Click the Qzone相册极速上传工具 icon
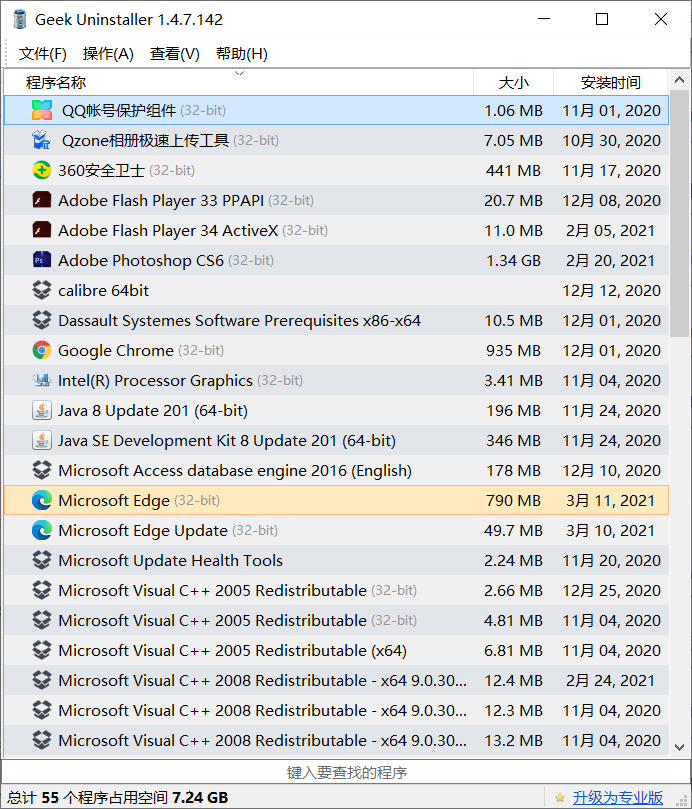The image size is (692, 809). tap(42, 140)
